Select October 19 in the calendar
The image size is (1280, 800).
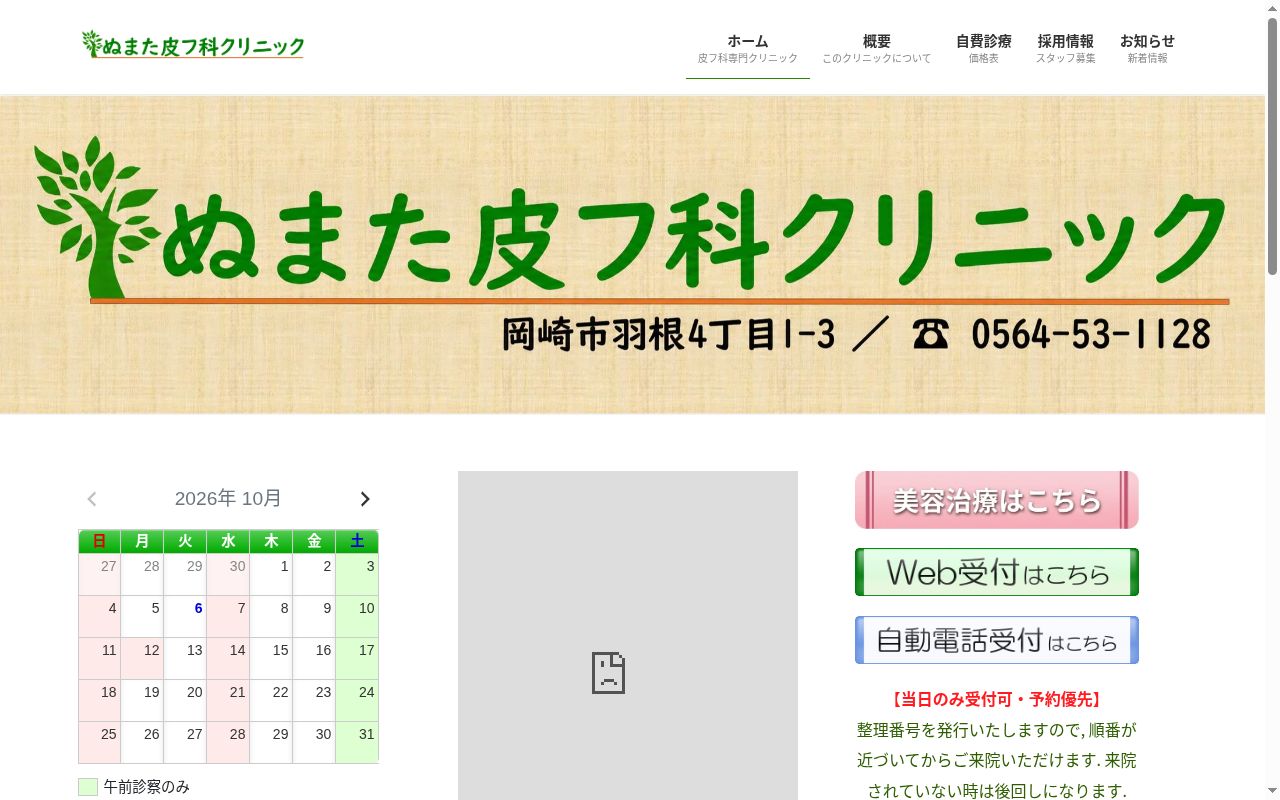coord(142,701)
